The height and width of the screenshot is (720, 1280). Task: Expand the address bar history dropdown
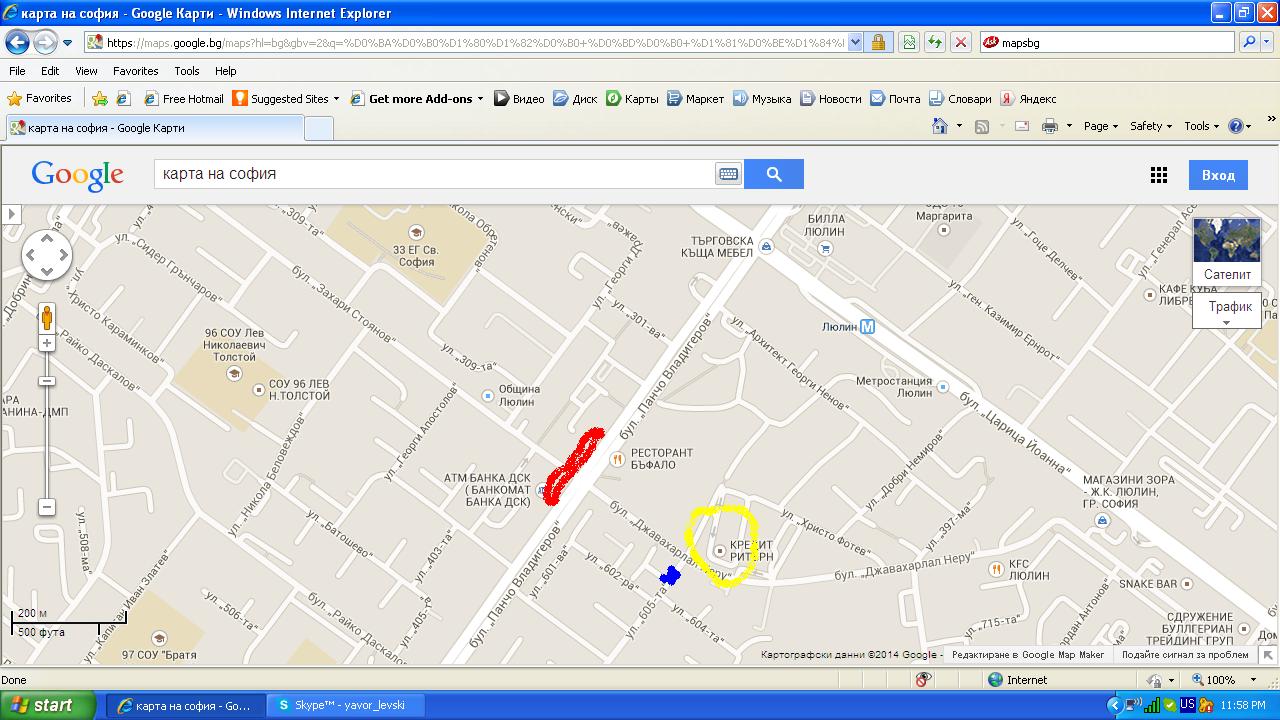click(855, 42)
